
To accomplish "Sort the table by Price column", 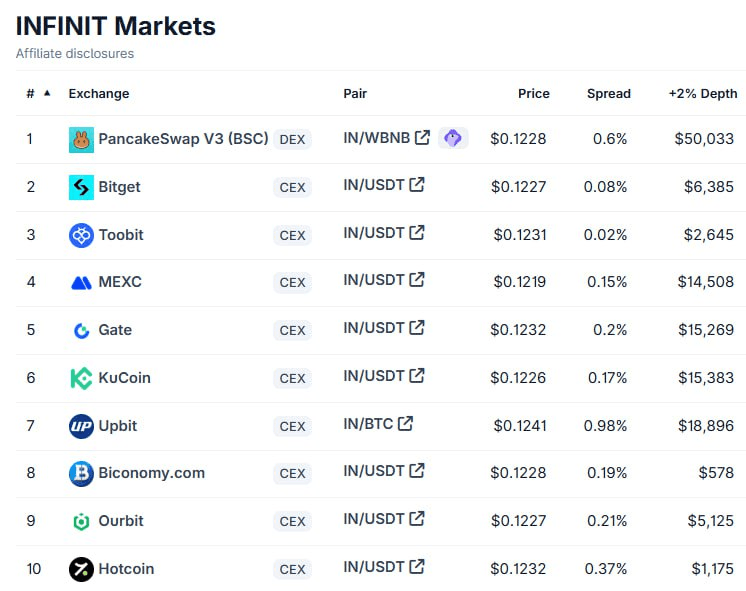I will [x=533, y=93].
